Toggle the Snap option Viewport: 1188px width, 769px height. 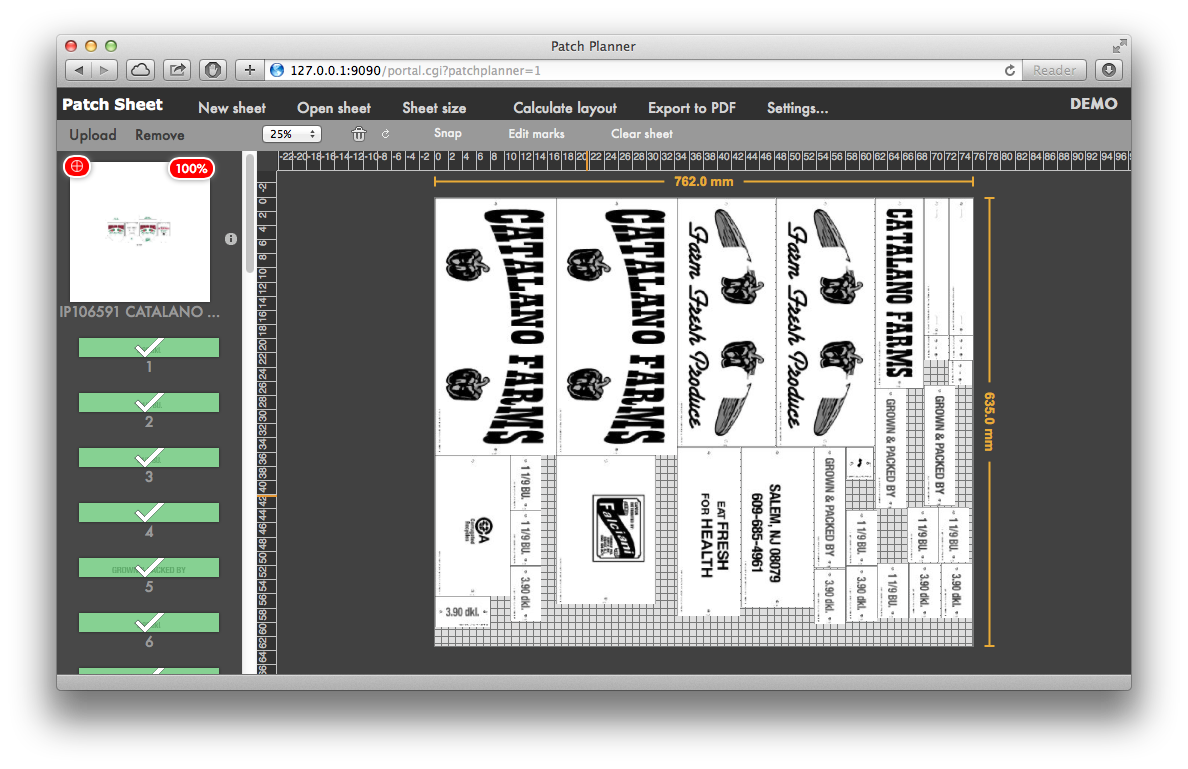[448, 134]
